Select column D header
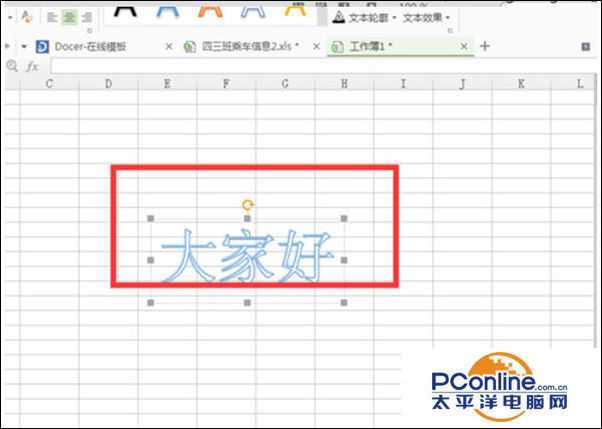 click(x=108, y=83)
